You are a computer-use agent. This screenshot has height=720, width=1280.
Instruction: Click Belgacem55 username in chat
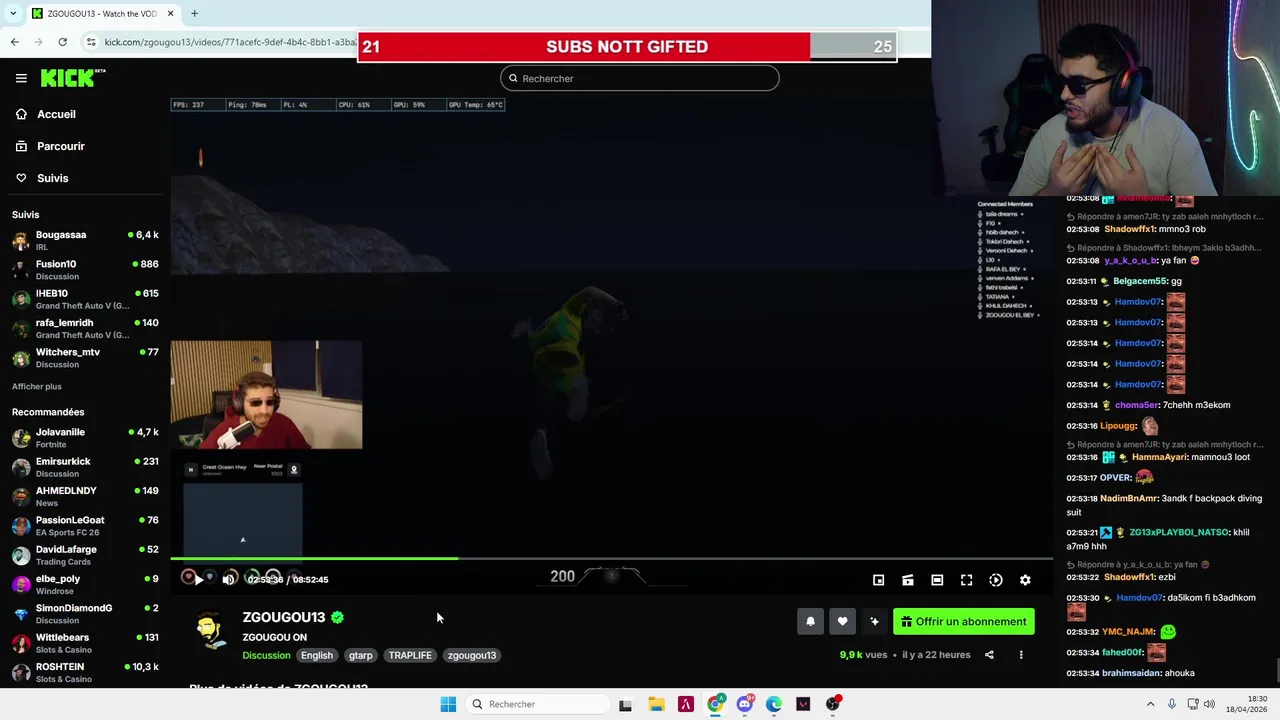pyautogui.click(x=1141, y=281)
